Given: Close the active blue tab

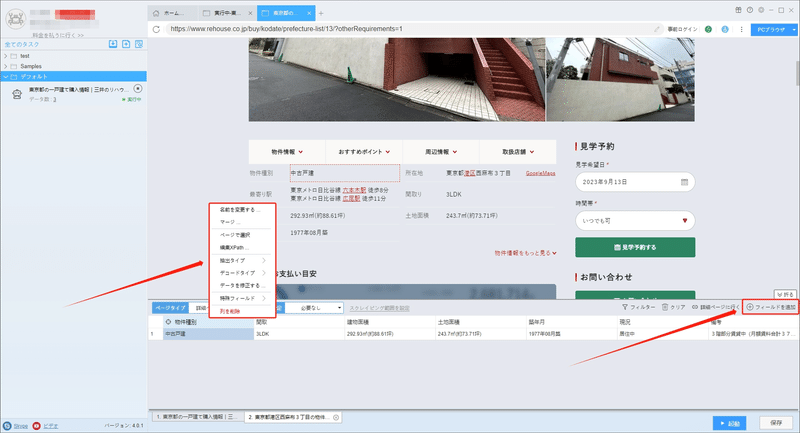Looking at the screenshot, I should coord(309,13).
